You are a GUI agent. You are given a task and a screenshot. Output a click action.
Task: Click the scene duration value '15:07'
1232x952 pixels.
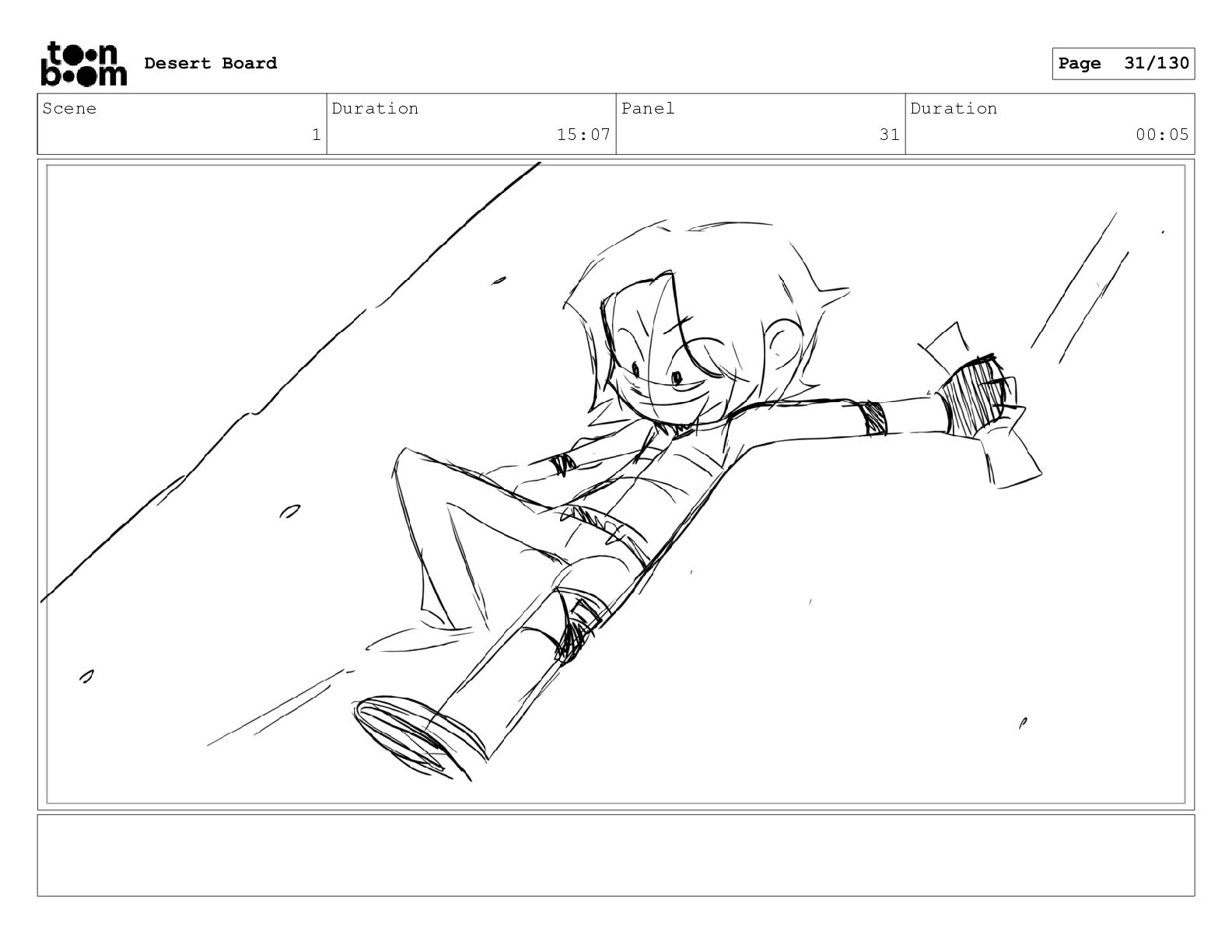coord(583,135)
